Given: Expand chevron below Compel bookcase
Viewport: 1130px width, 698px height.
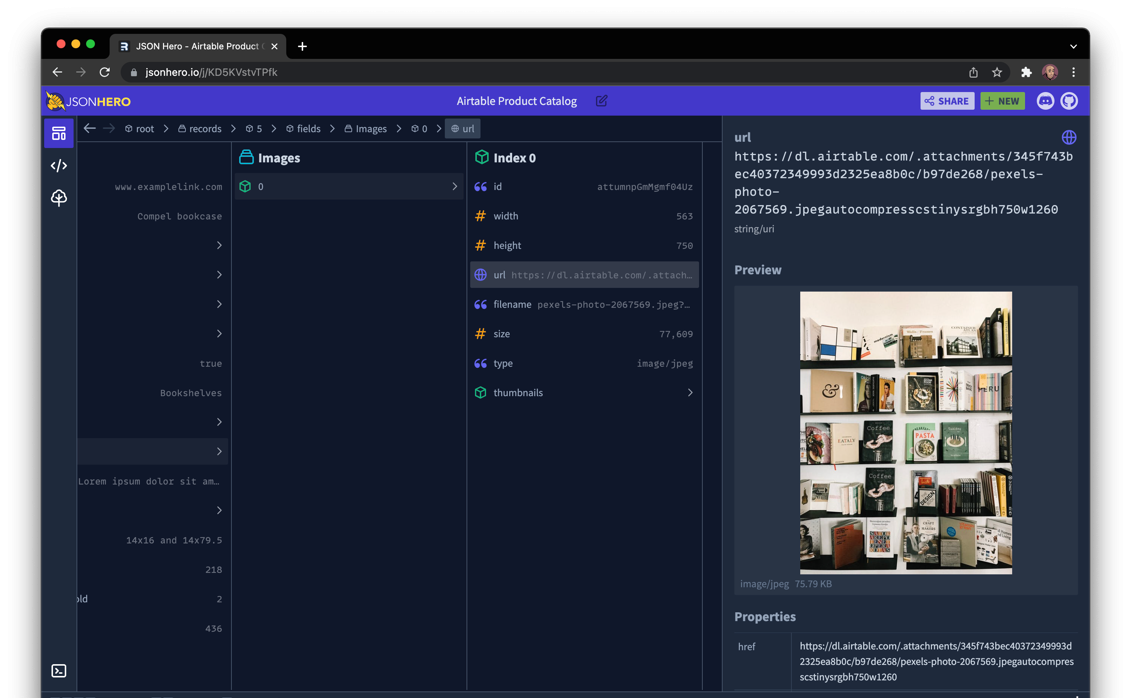Looking at the screenshot, I should point(219,246).
